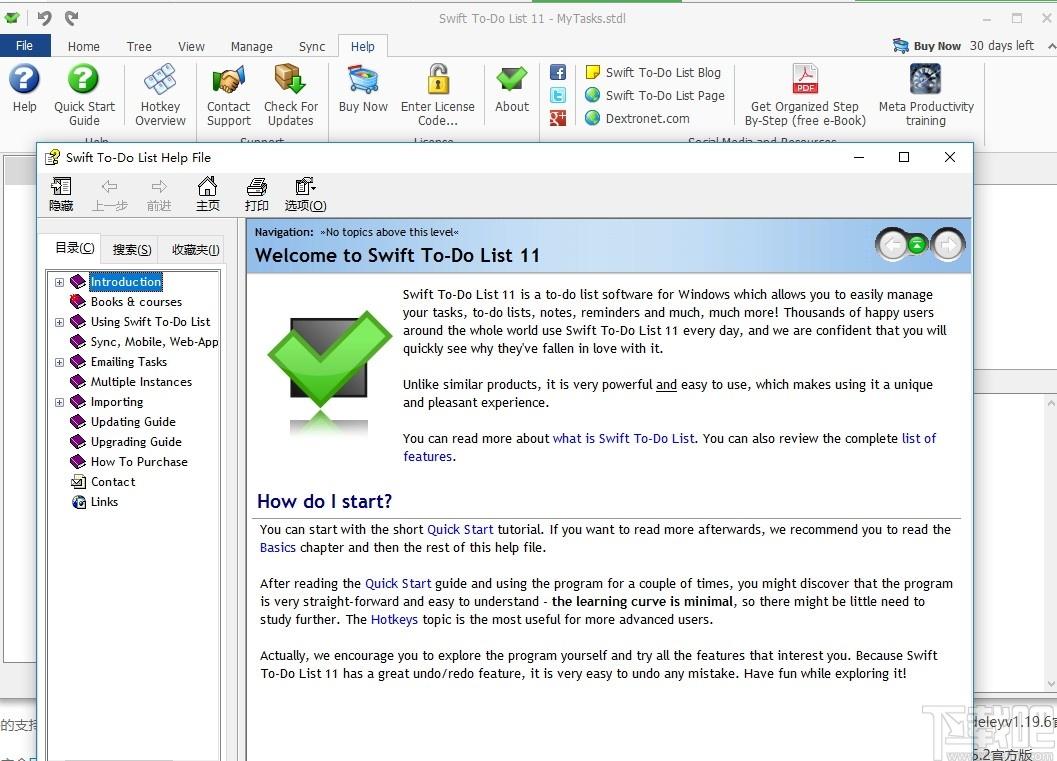Show the Hotkey Overview
The height and width of the screenshot is (761, 1057).
click(160, 95)
